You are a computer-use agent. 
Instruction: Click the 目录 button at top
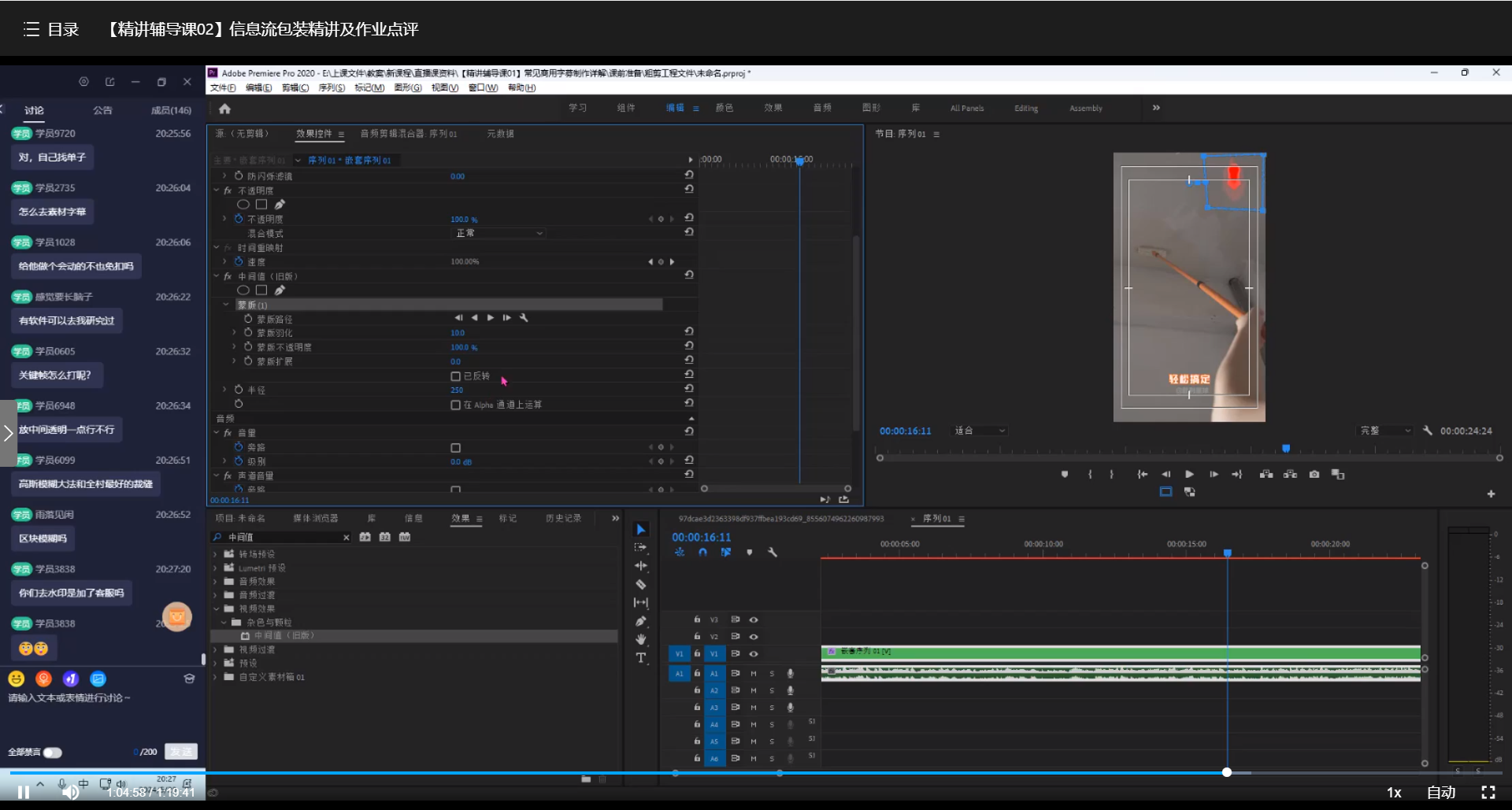pos(52,30)
